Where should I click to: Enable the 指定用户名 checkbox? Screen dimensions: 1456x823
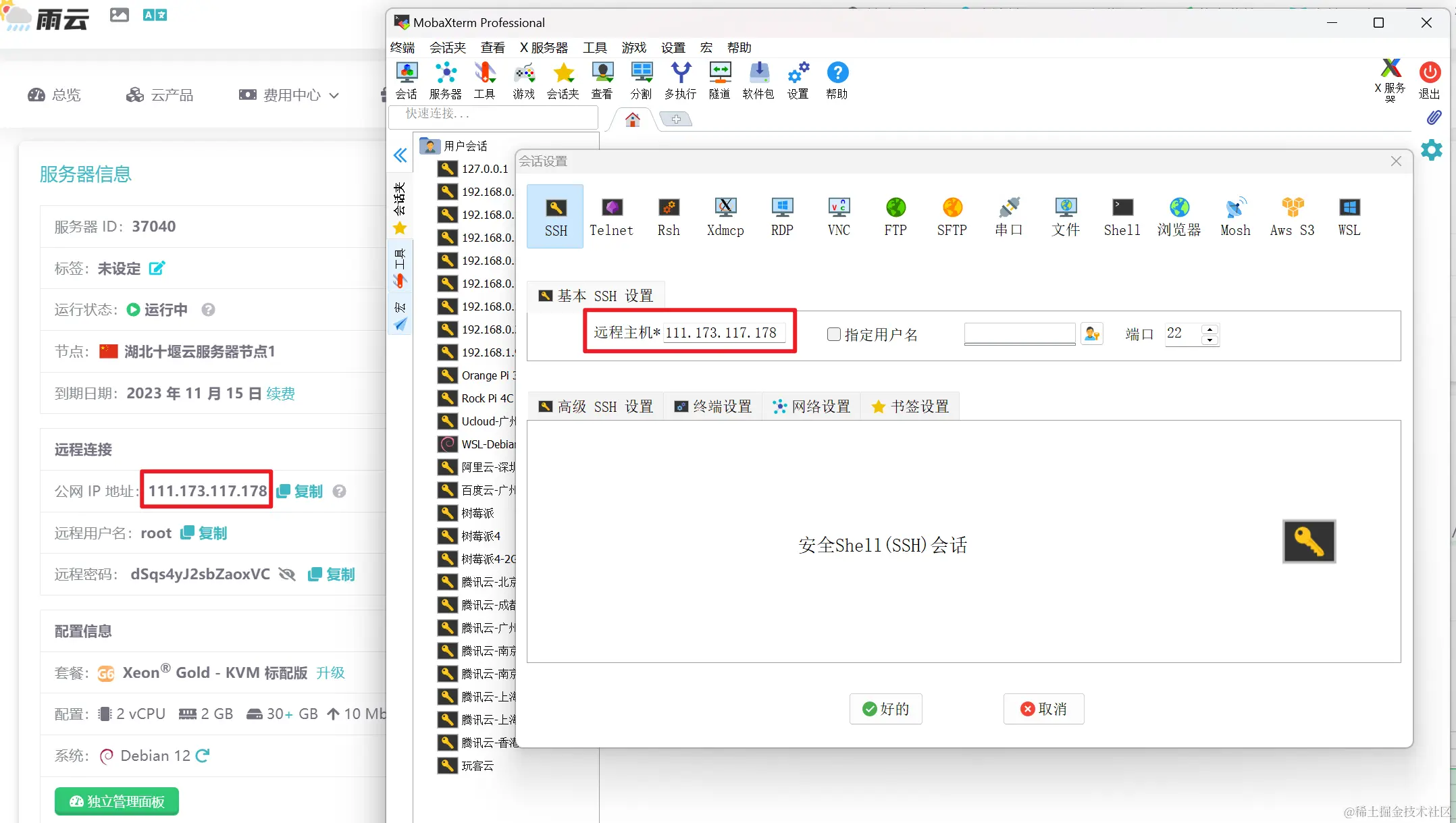[834, 334]
